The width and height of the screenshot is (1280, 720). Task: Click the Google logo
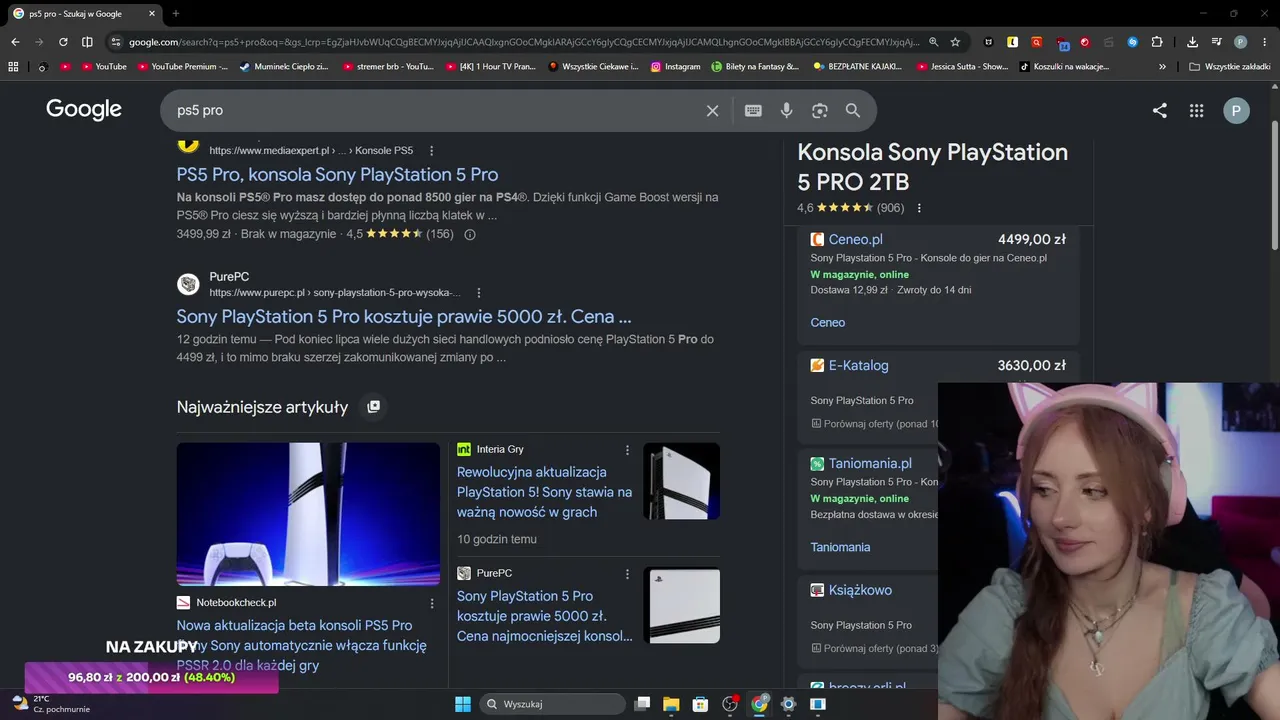tap(84, 110)
